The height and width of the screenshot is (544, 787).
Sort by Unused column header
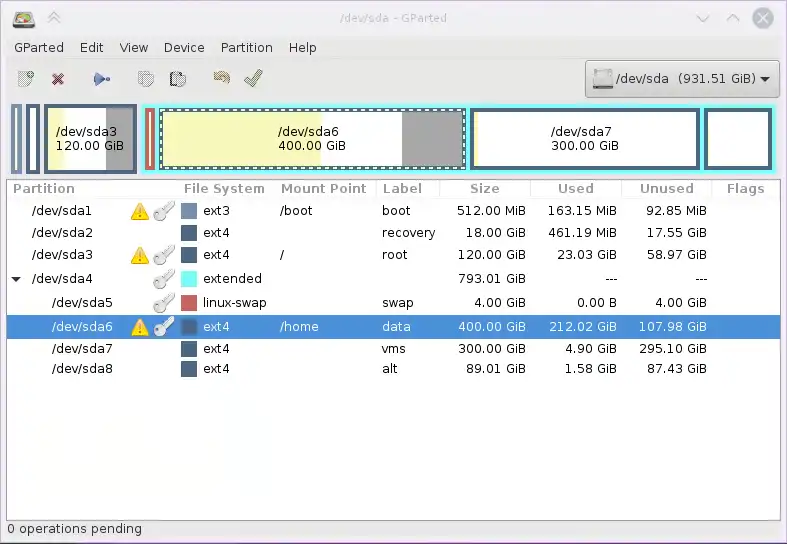(x=667, y=189)
